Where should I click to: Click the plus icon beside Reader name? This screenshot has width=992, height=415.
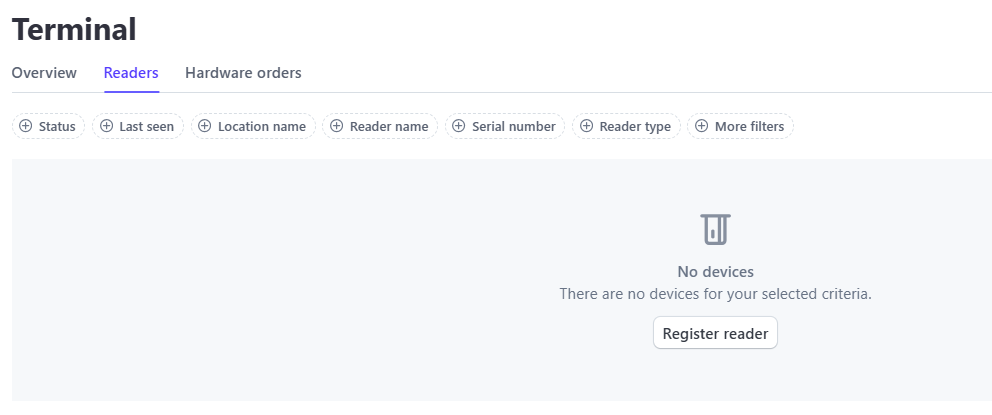click(337, 126)
